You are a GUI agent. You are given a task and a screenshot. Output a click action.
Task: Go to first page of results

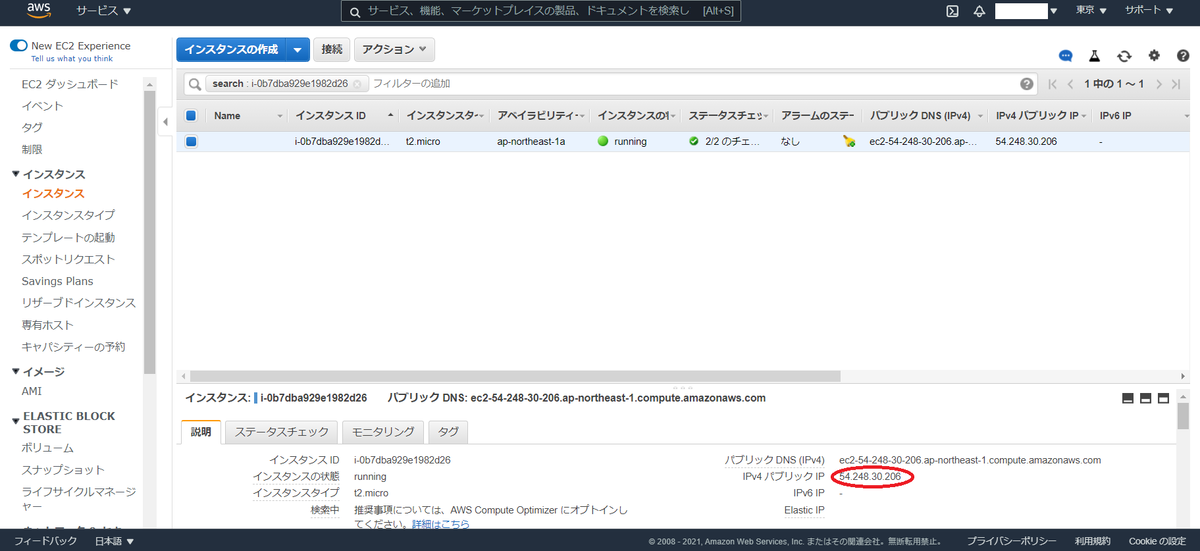point(1052,84)
